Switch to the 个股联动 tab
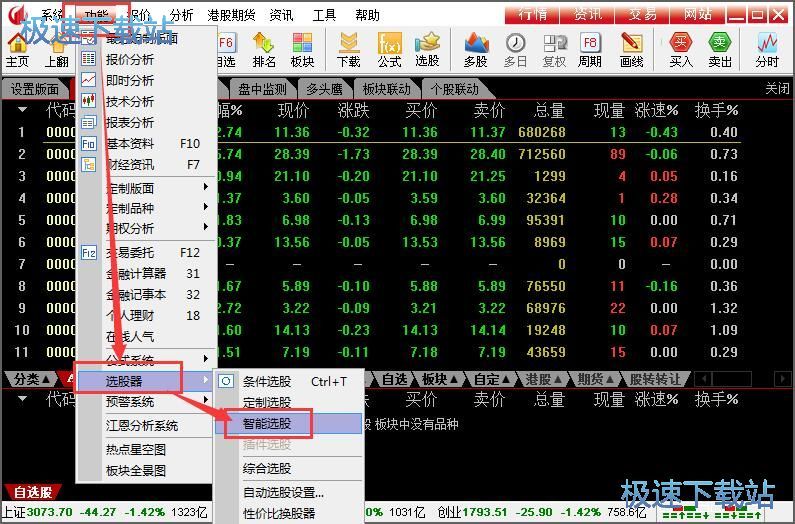This screenshot has width=795, height=524. pos(454,90)
